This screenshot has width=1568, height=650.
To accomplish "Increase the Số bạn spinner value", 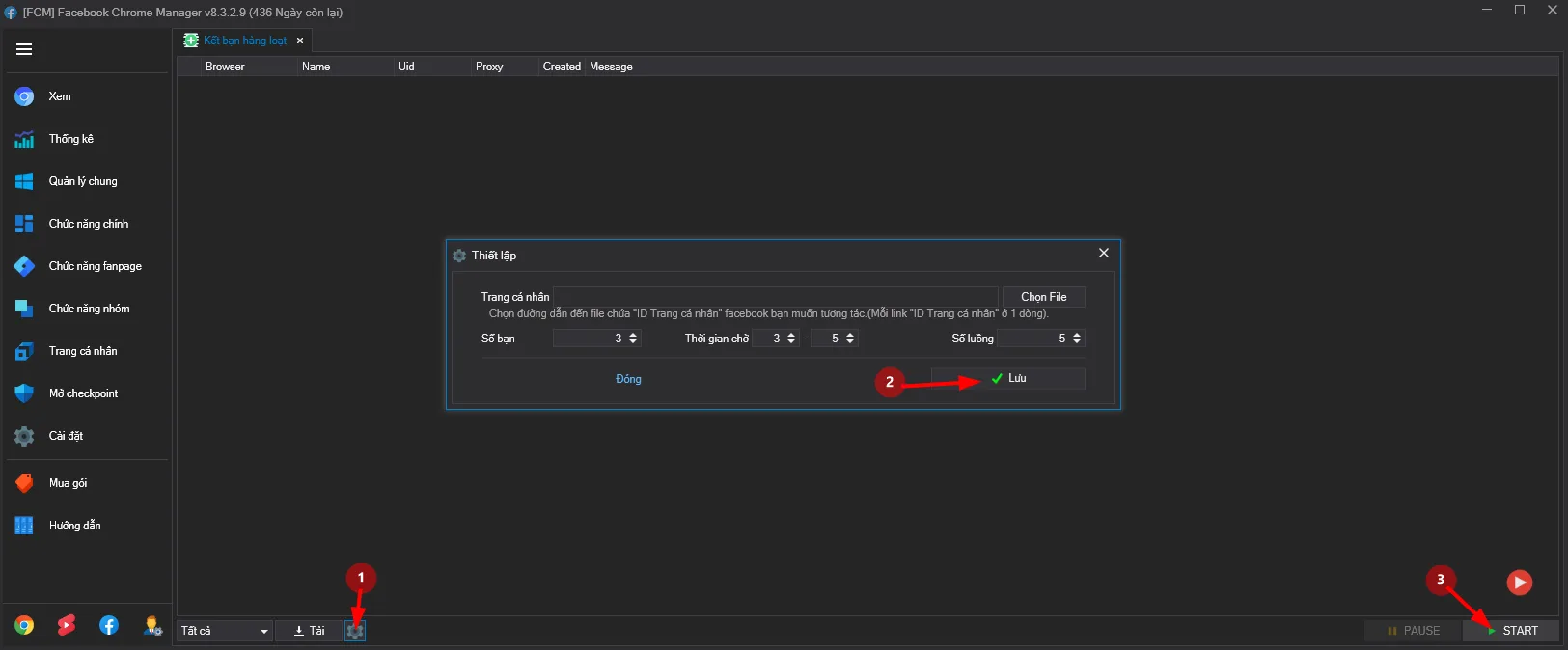I will pyautogui.click(x=633, y=335).
